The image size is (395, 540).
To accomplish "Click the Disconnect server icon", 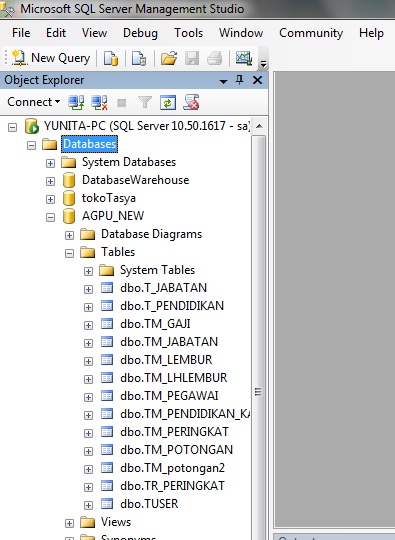I will point(100,102).
